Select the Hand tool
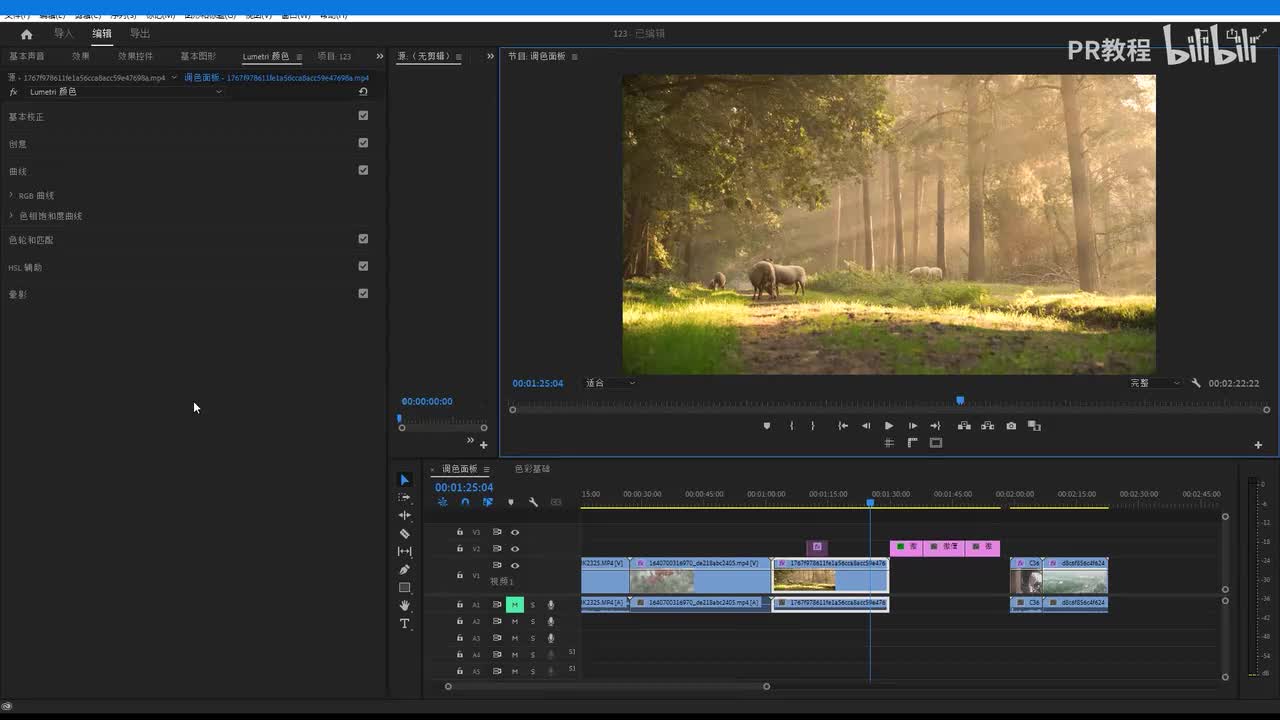The height and width of the screenshot is (720, 1280). [405, 606]
